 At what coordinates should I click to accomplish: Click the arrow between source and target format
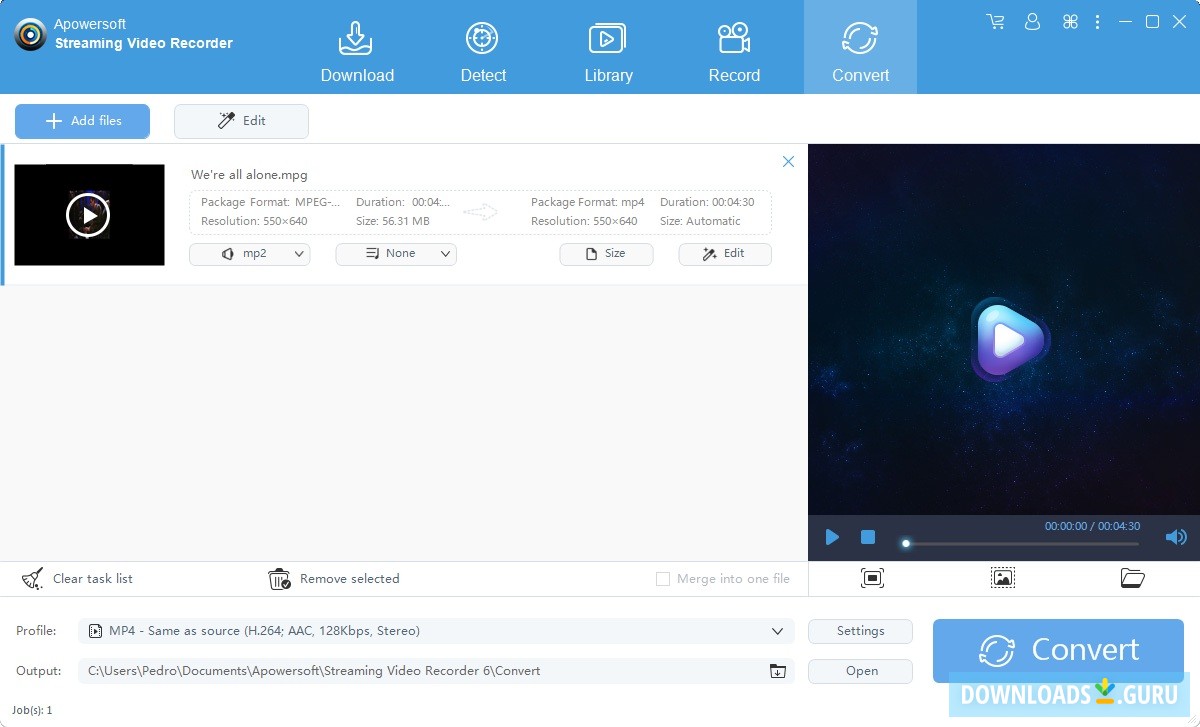point(481,212)
